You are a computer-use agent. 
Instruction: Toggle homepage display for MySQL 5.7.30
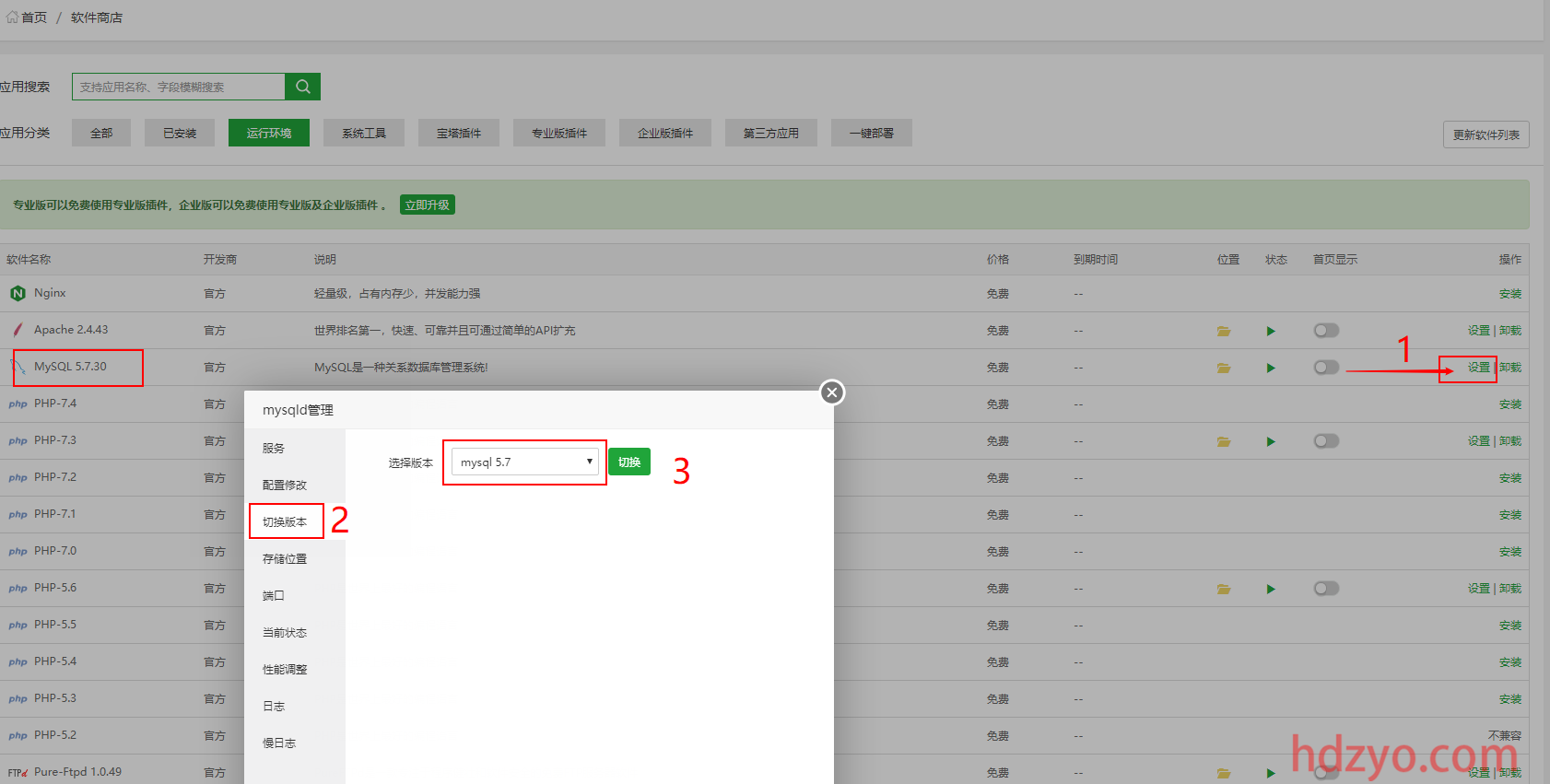(x=1326, y=368)
